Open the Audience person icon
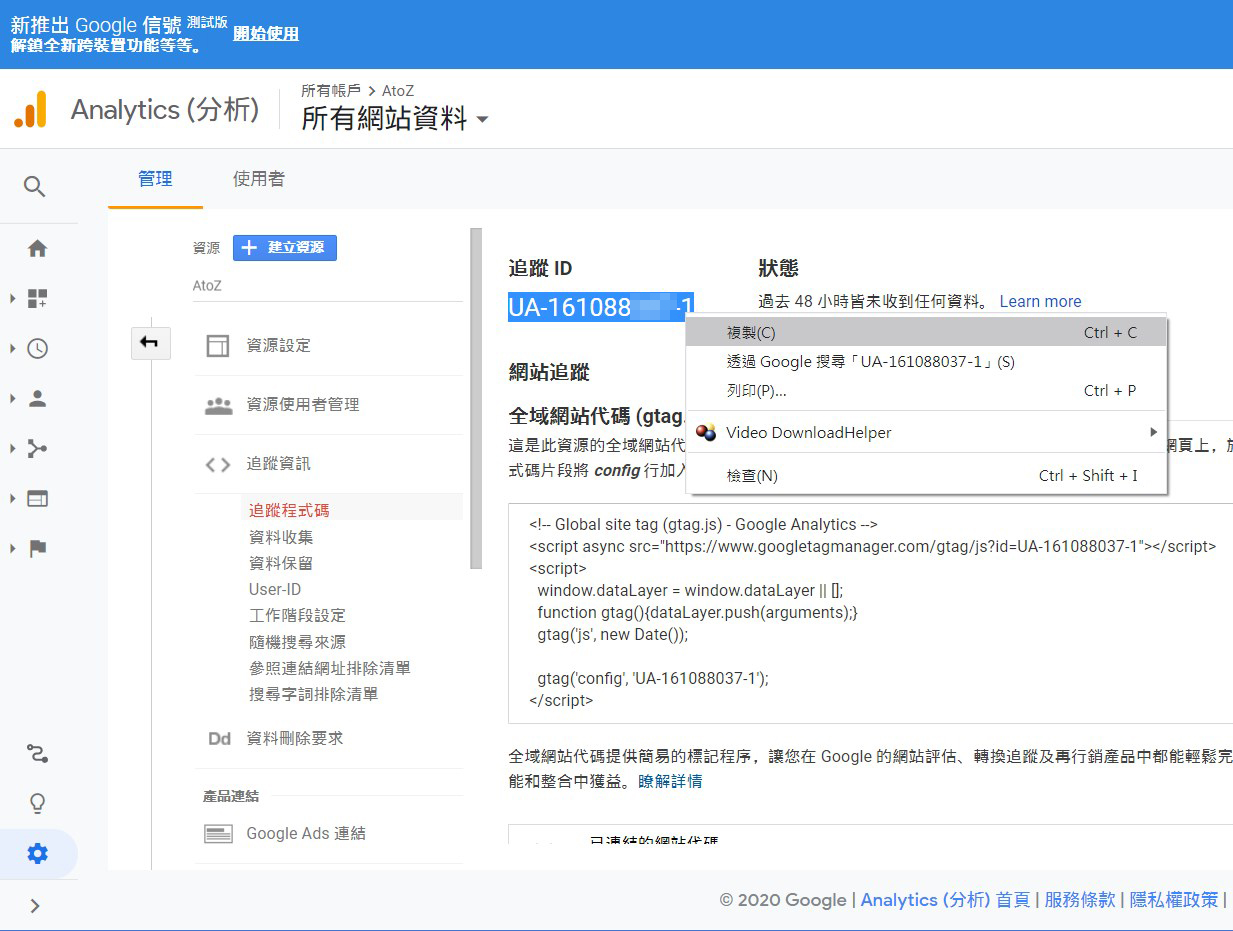 click(x=37, y=399)
